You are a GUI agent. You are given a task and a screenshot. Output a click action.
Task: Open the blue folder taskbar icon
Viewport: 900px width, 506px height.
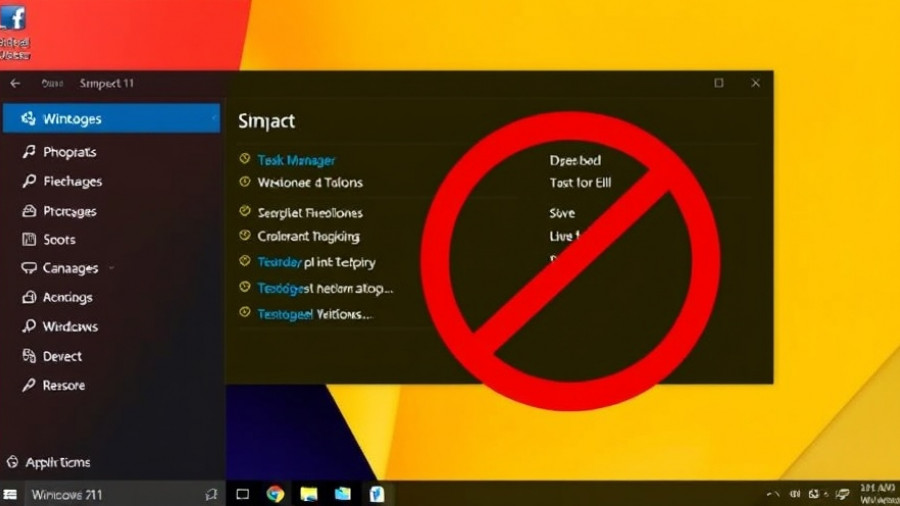(343, 494)
